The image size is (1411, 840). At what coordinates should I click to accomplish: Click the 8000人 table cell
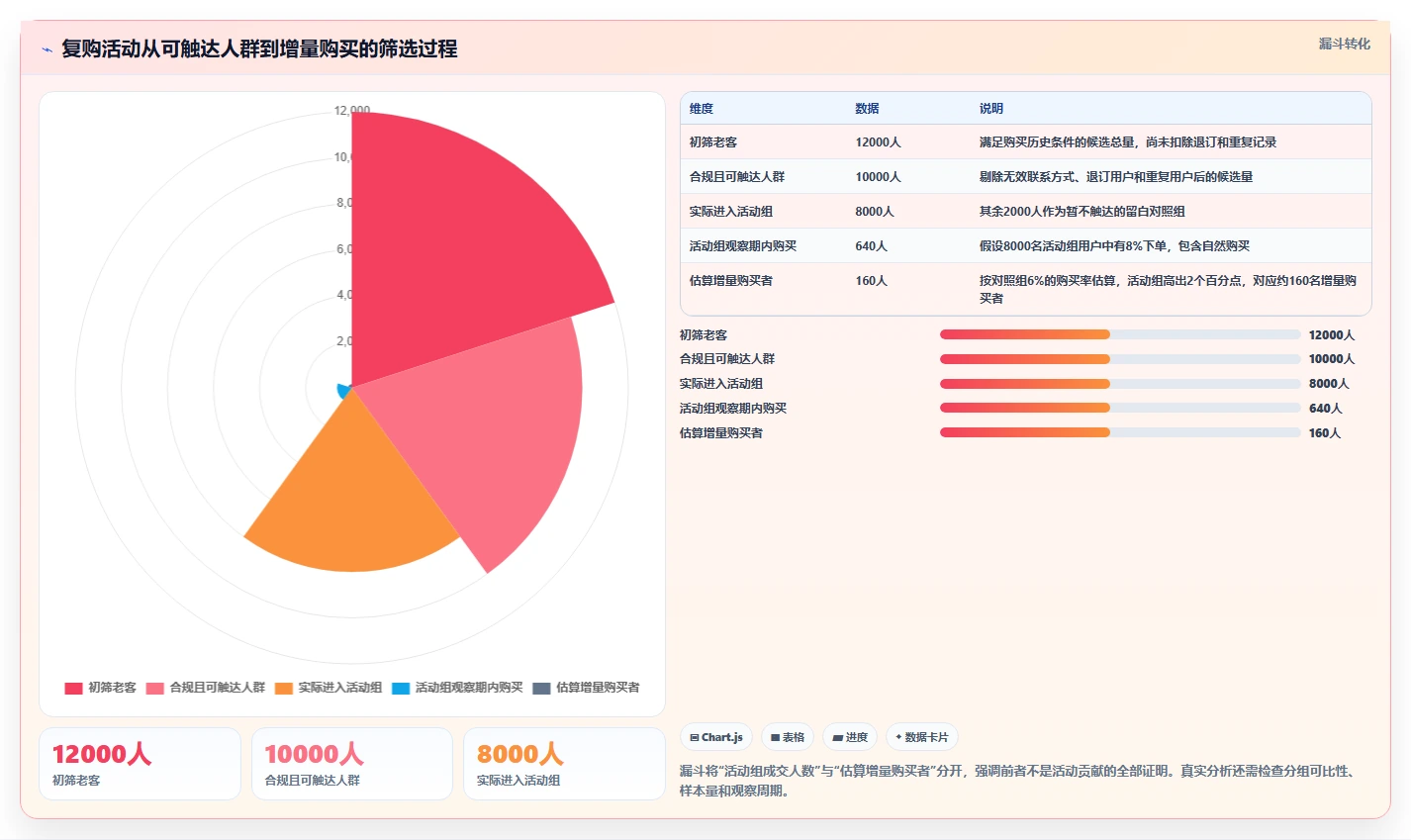[875, 212]
